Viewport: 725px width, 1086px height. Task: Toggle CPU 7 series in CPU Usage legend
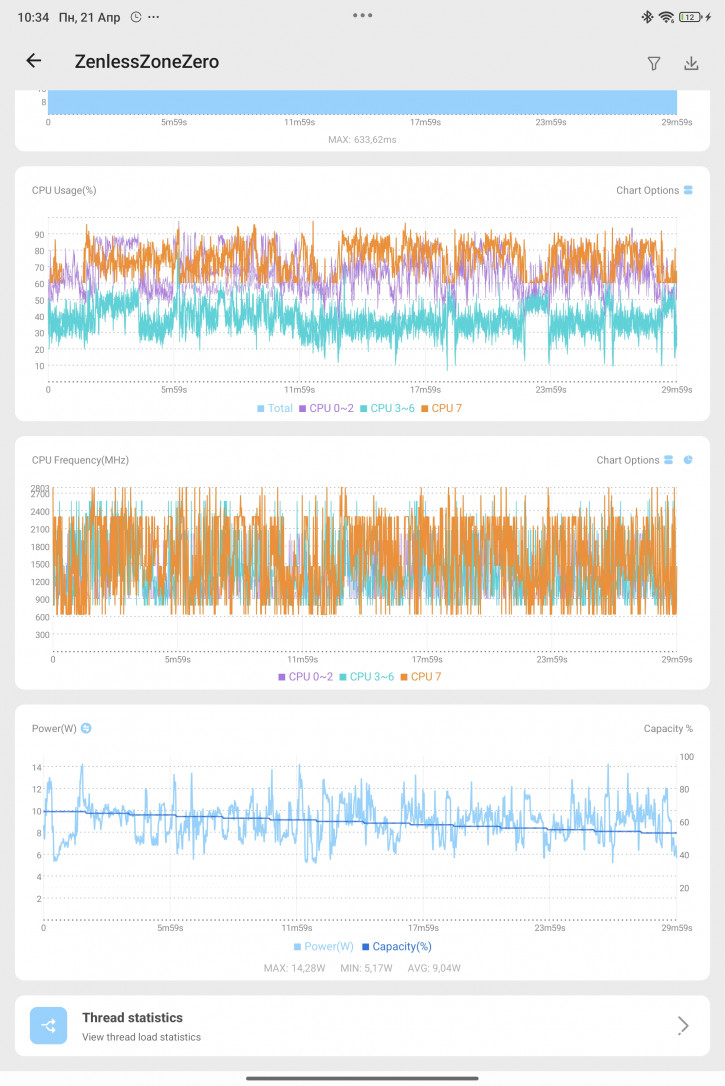pos(441,409)
